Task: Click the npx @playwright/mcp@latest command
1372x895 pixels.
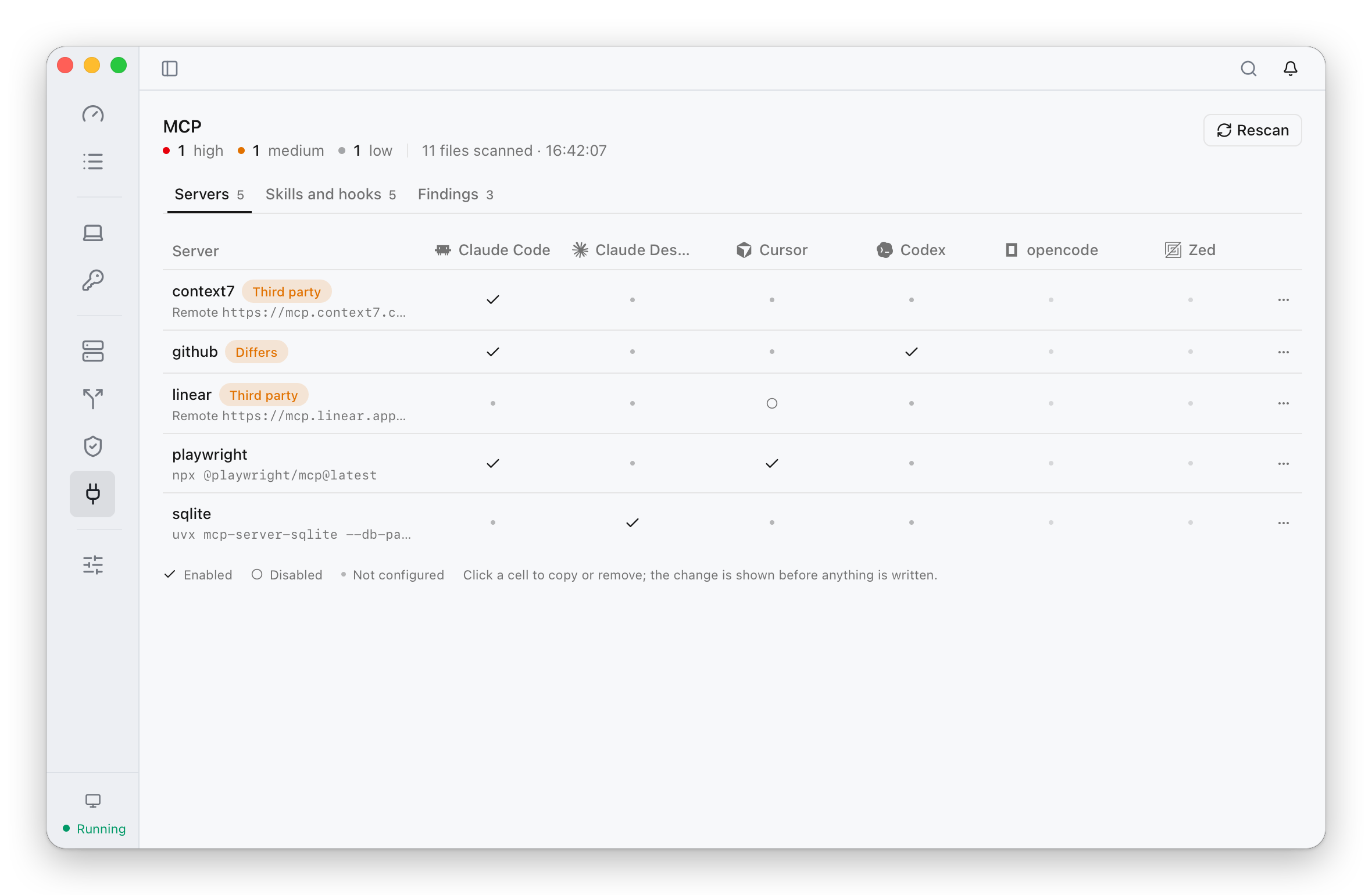Action: tap(274, 475)
